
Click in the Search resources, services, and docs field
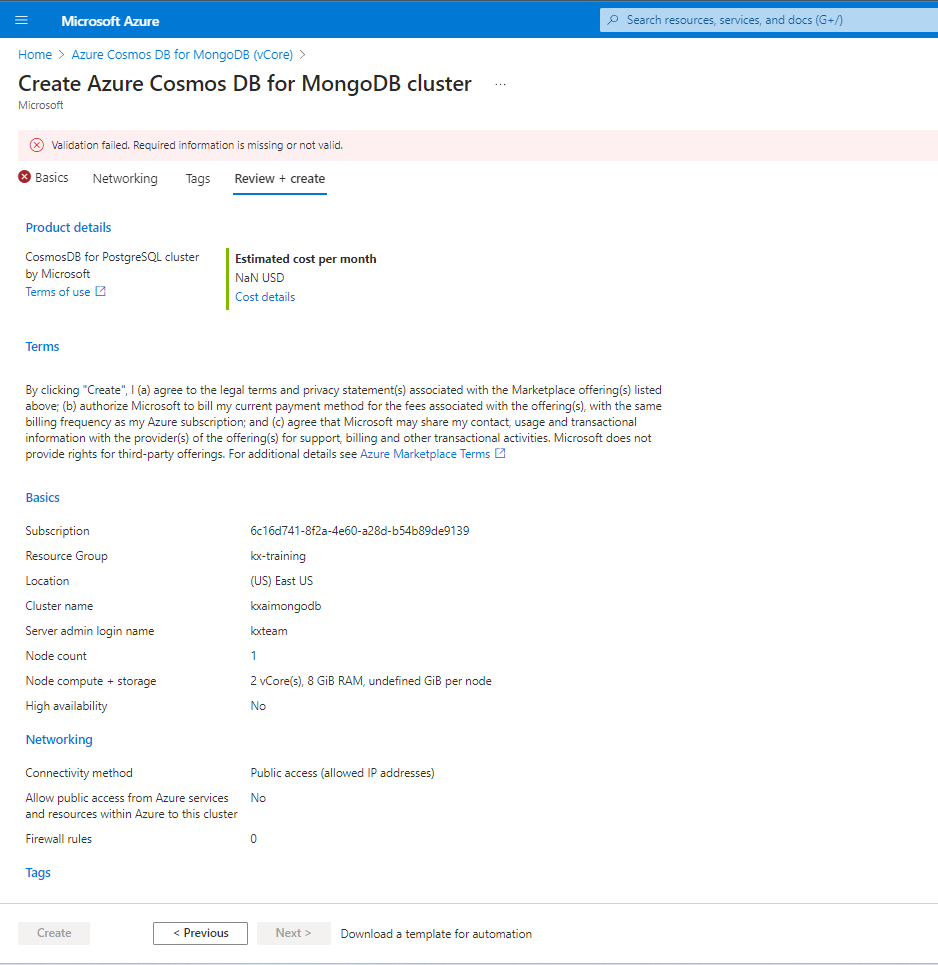coord(769,20)
